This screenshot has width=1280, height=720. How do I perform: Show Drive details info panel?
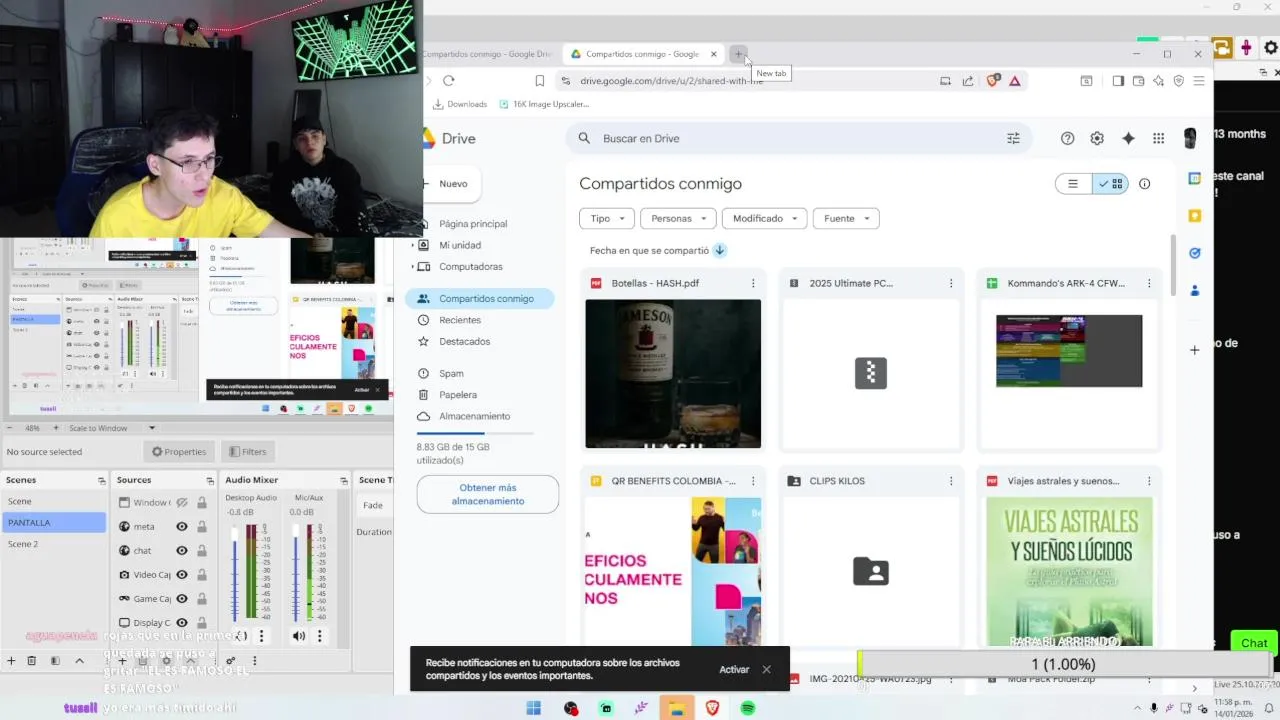1145,184
